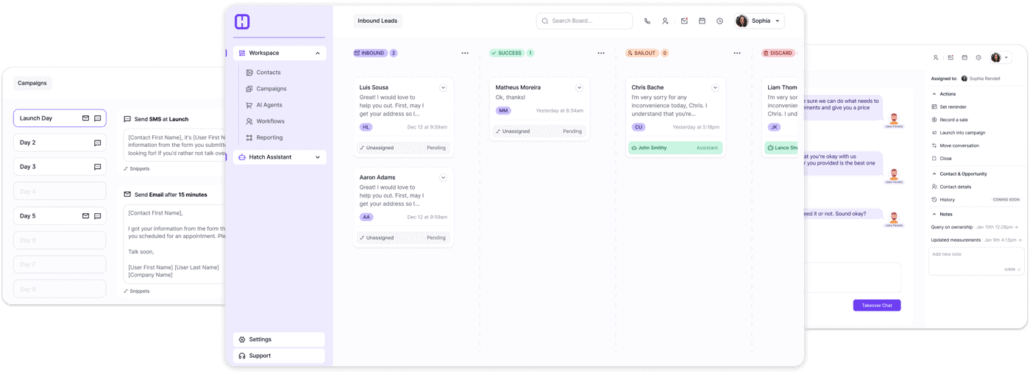The height and width of the screenshot is (374, 1030).
Task: Click the SMS icon on the Day 5 row
Action: coord(97,216)
